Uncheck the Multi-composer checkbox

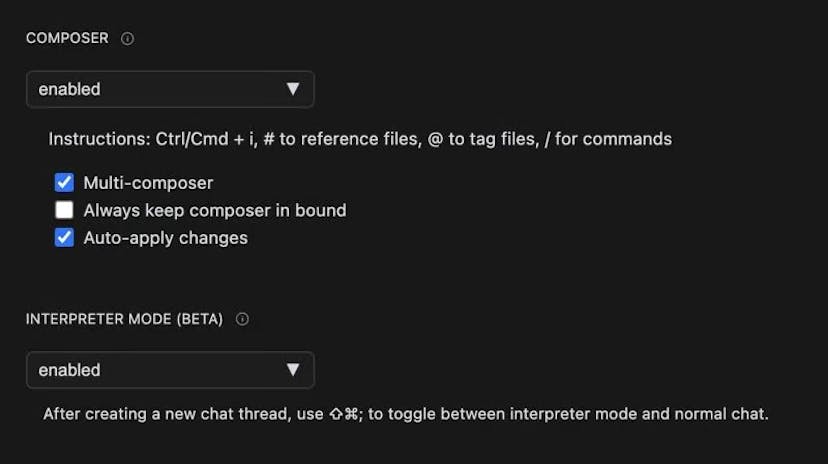tap(64, 183)
